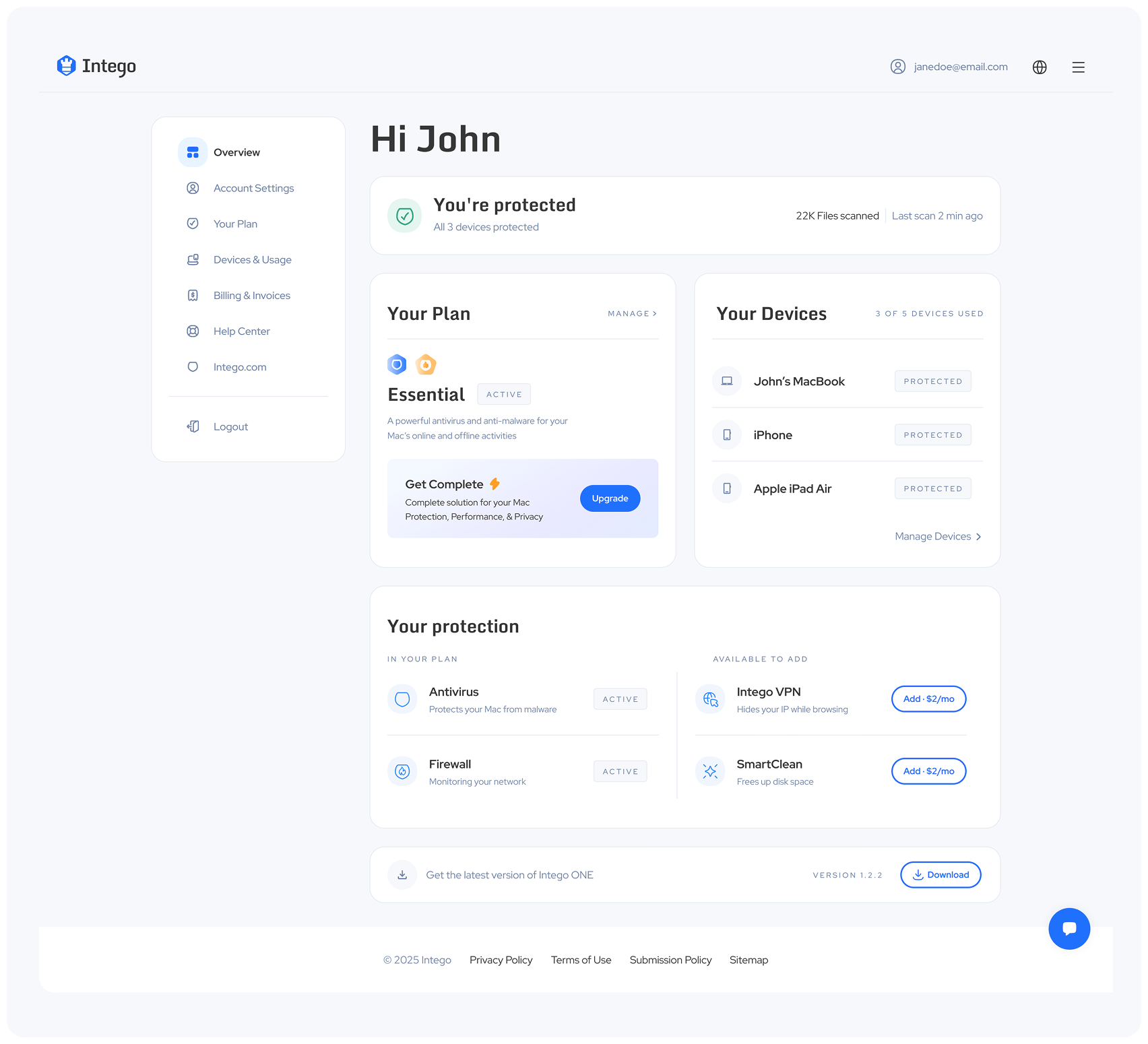Viewport: 1148px width, 1044px height.
Task: Click the Billing & Invoices sidebar icon
Action: pos(193,295)
